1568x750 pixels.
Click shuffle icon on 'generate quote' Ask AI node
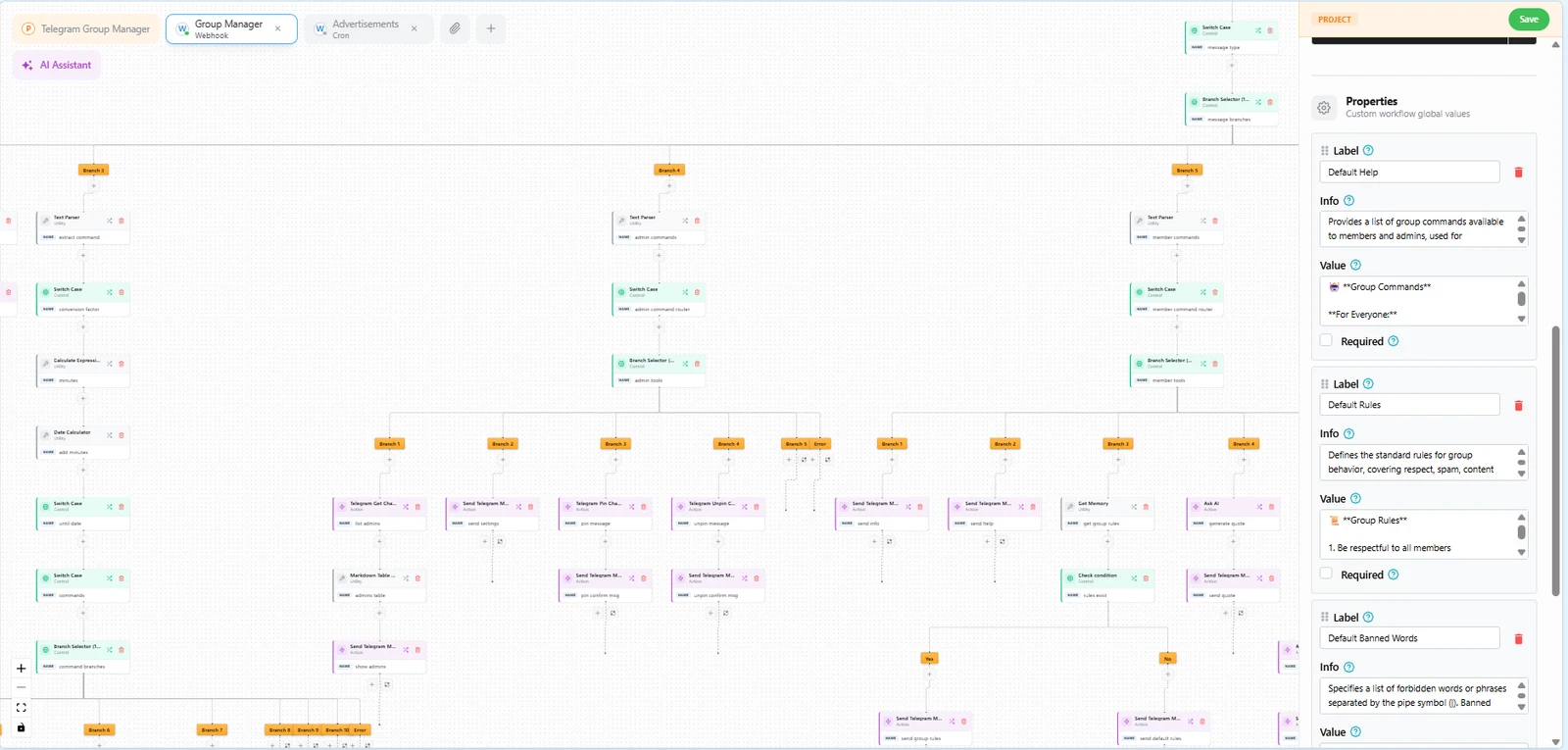pyautogui.click(x=1260, y=507)
